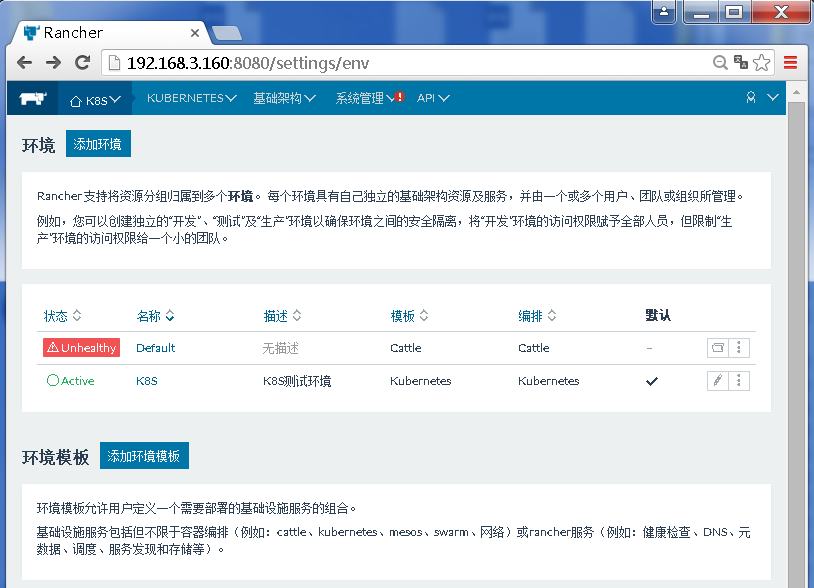Click the Active status label

point(71,381)
